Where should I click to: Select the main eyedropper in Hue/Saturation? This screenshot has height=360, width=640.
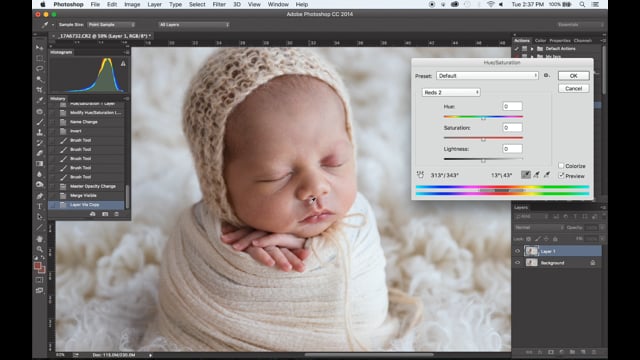(x=526, y=175)
